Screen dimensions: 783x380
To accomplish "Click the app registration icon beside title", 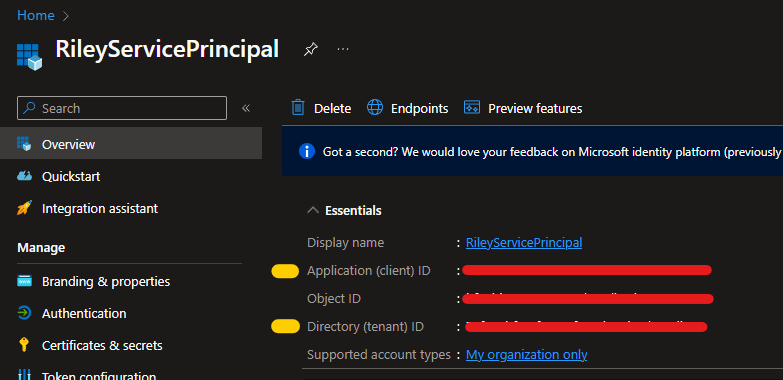I will 29,56.
